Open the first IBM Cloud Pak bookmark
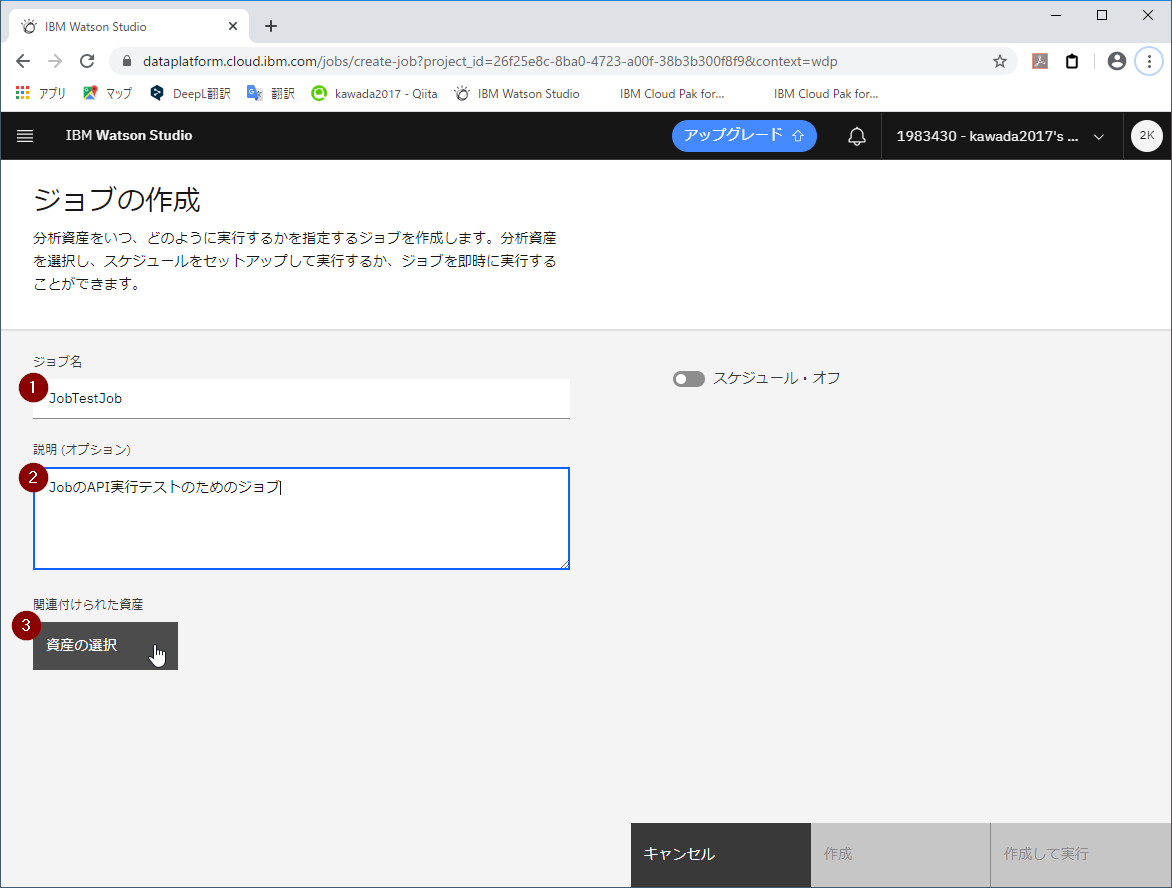Viewport: 1172px width, 888px height. 671,93
